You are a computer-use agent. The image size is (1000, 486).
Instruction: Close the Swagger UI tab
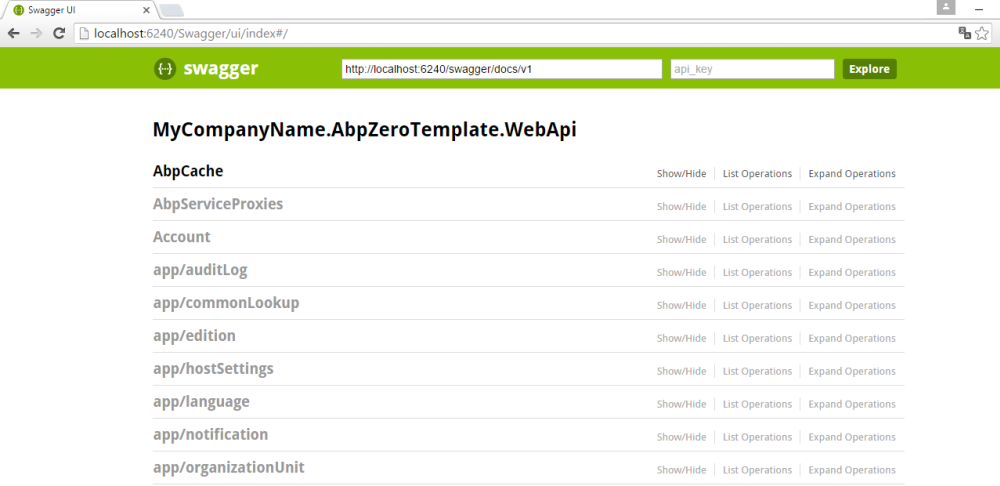coord(146,10)
